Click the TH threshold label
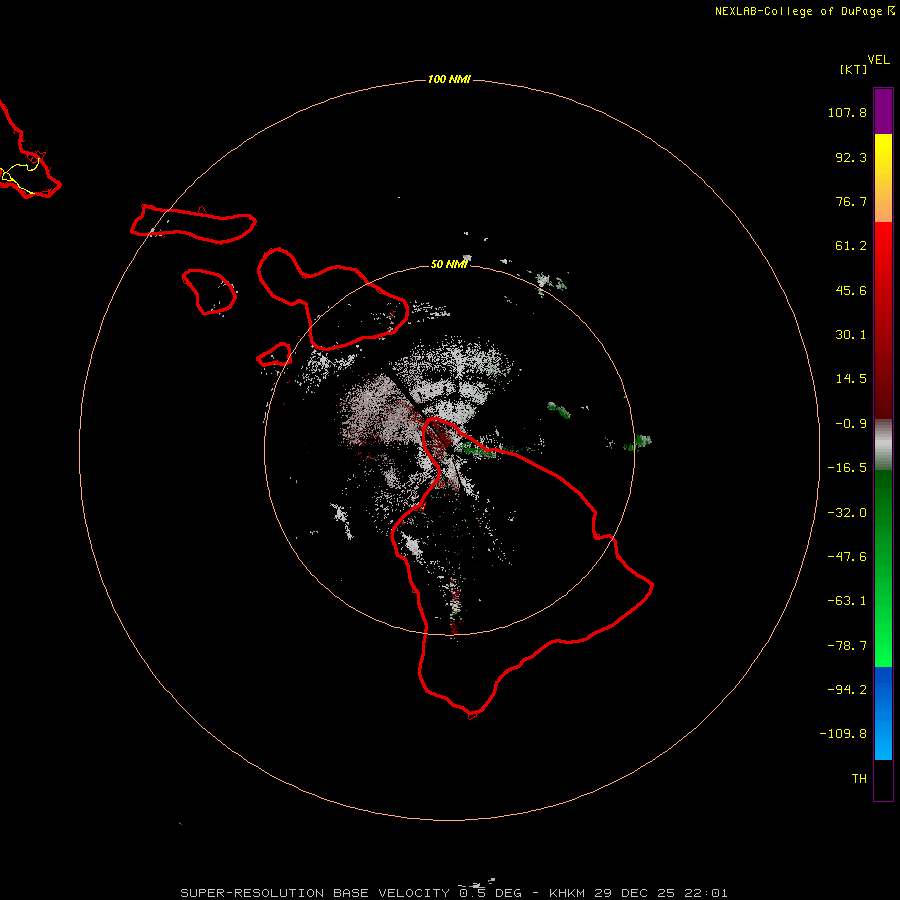Screen dimensions: 900x900 859,778
